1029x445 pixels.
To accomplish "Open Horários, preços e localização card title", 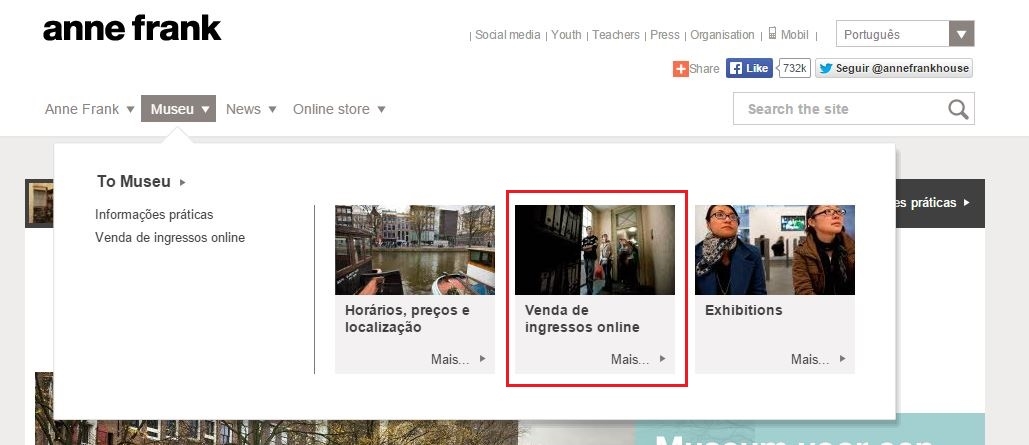I will [408, 318].
